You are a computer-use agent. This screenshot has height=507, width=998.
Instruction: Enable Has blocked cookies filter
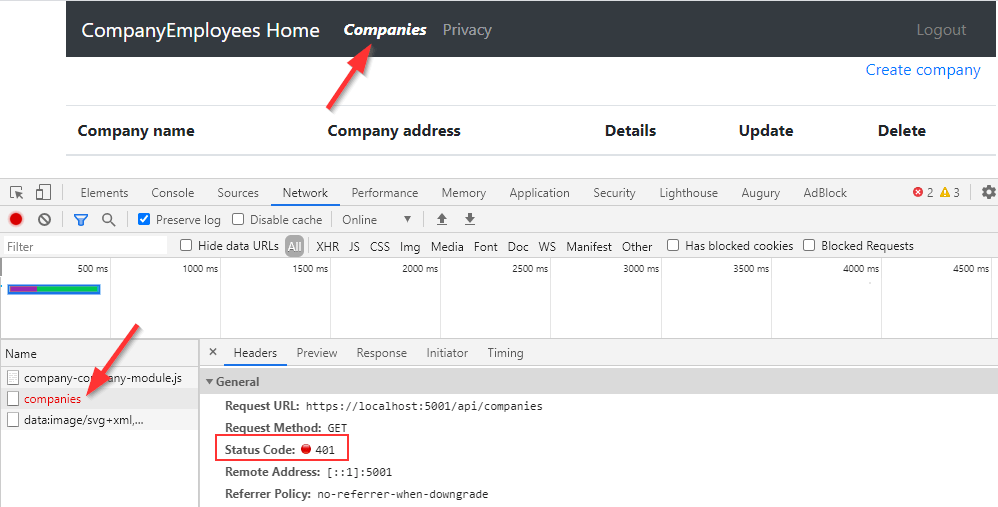pos(673,246)
